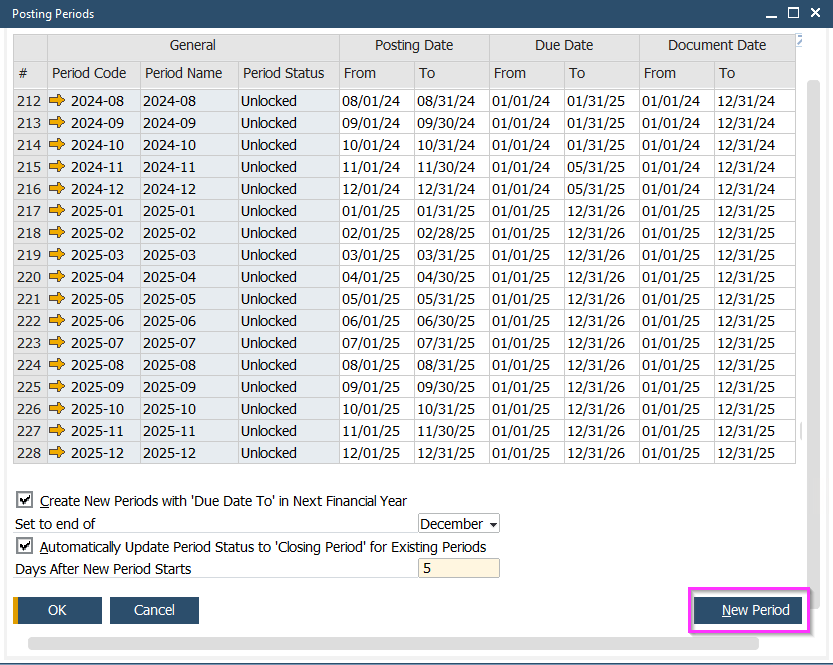
Task: Toggle Automatically Update Period Status checkbox
Action: [x=24, y=547]
